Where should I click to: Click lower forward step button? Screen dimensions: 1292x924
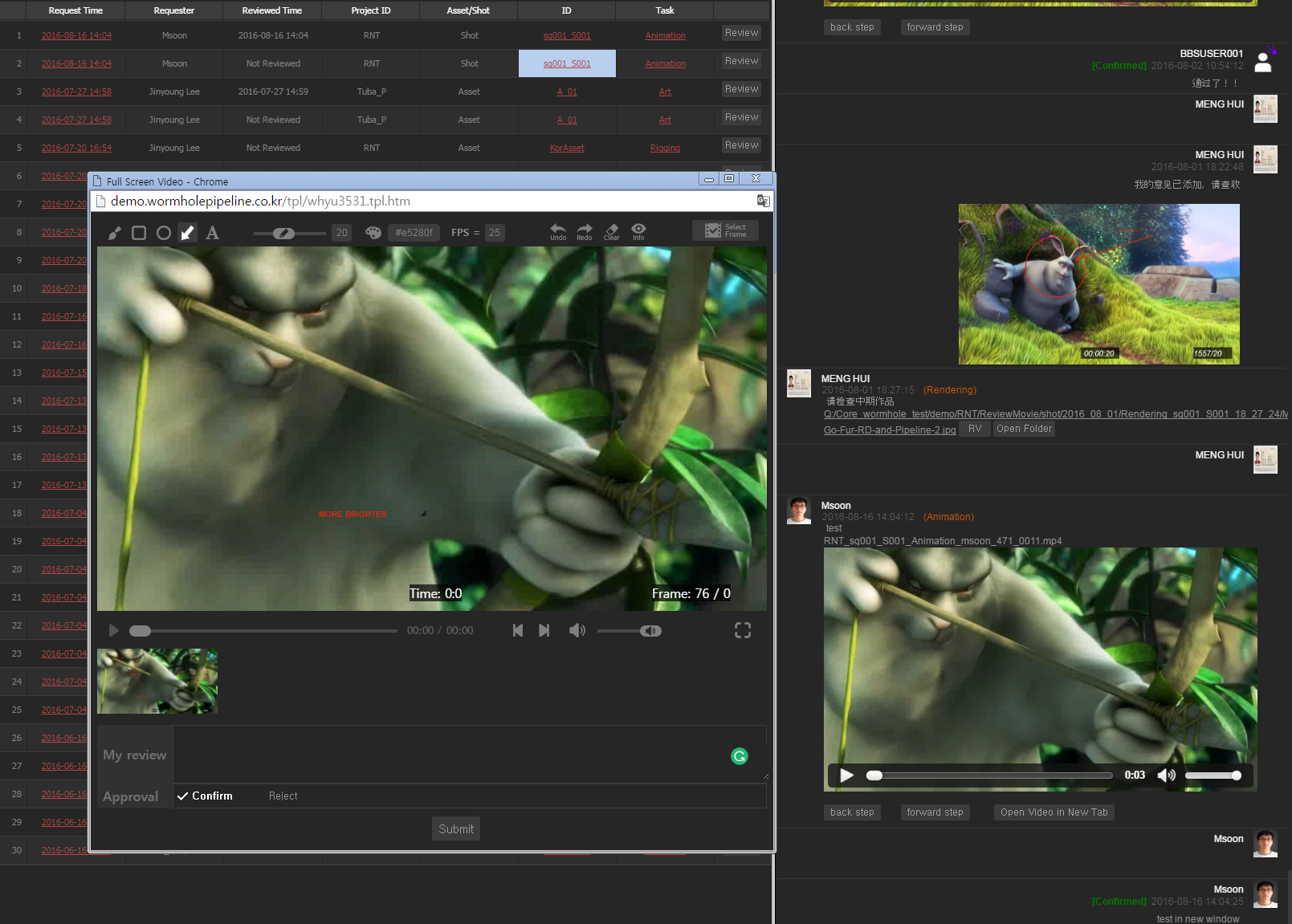[x=935, y=812]
